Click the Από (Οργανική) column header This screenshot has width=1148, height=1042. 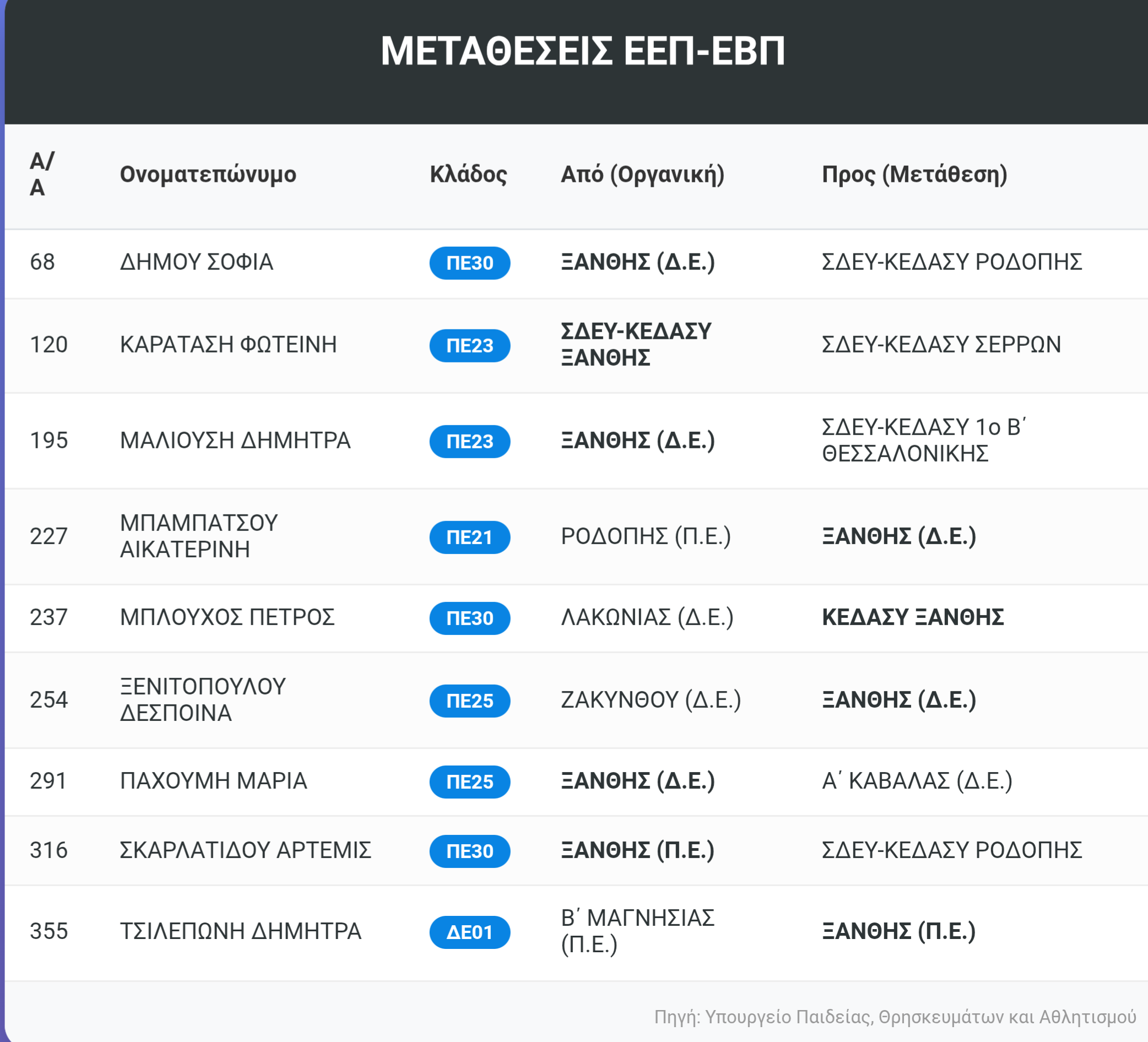[x=642, y=174]
